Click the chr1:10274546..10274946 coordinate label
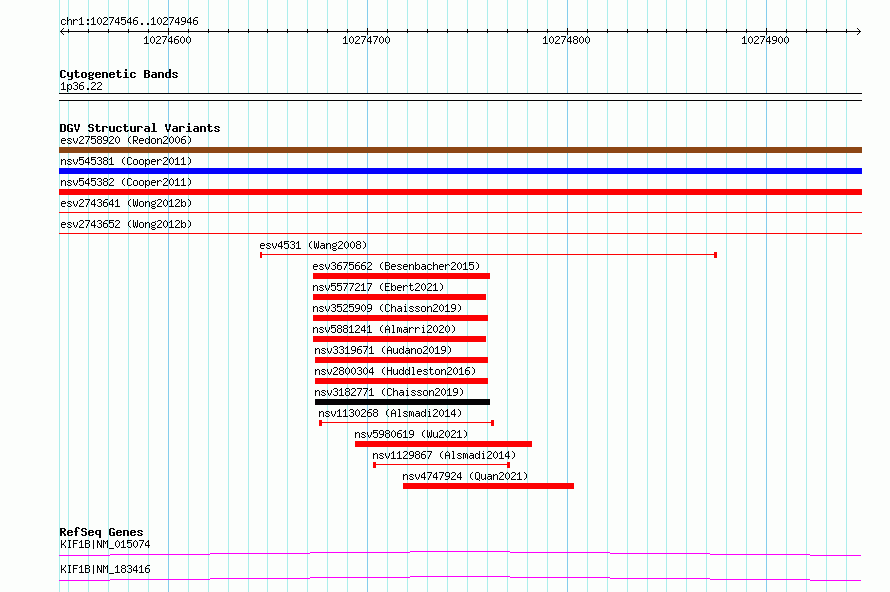The image size is (890, 592). click(x=129, y=21)
